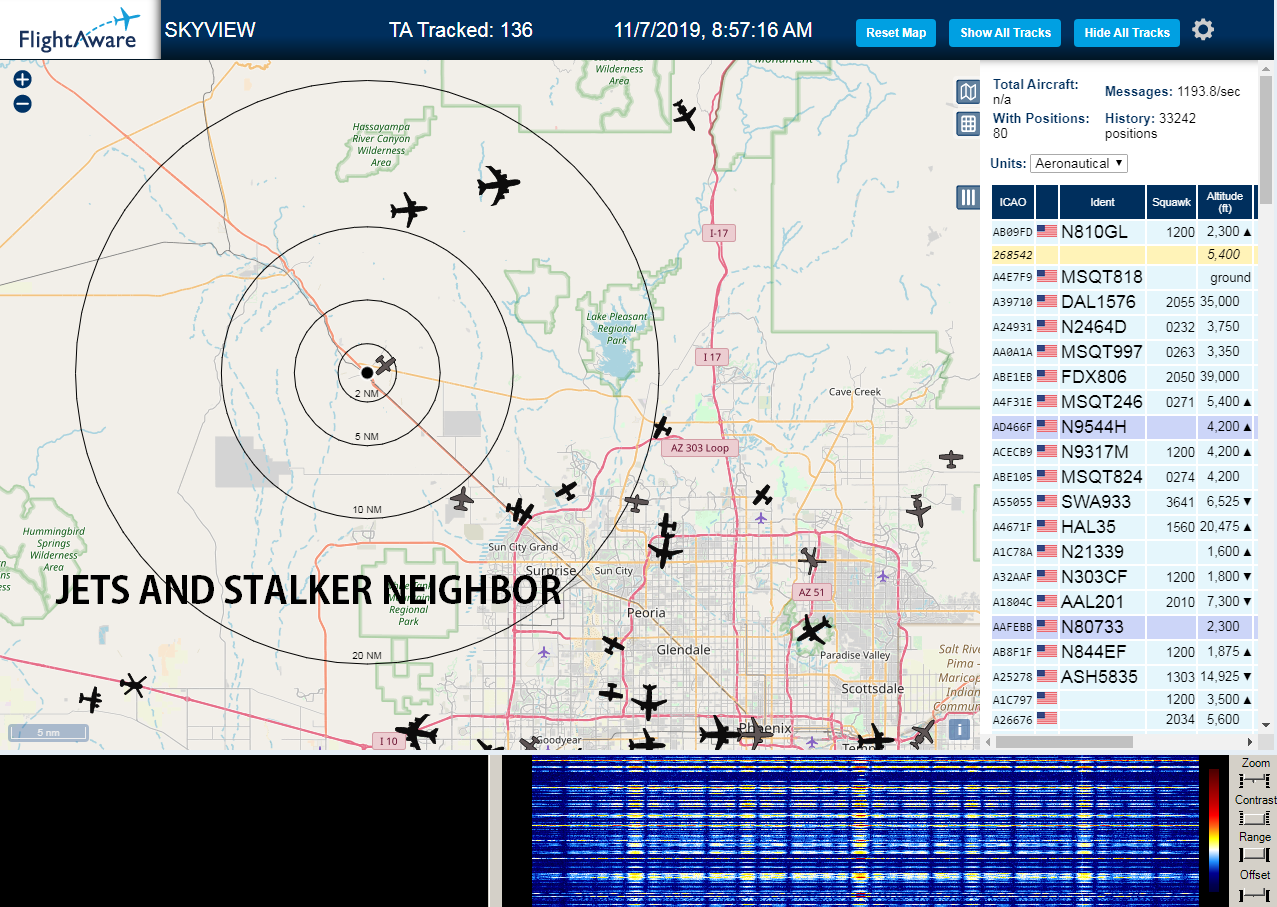Select the FDX806 aircraft row
Image resolution: width=1277 pixels, height=907 pixels.
tap(1123, 376)
